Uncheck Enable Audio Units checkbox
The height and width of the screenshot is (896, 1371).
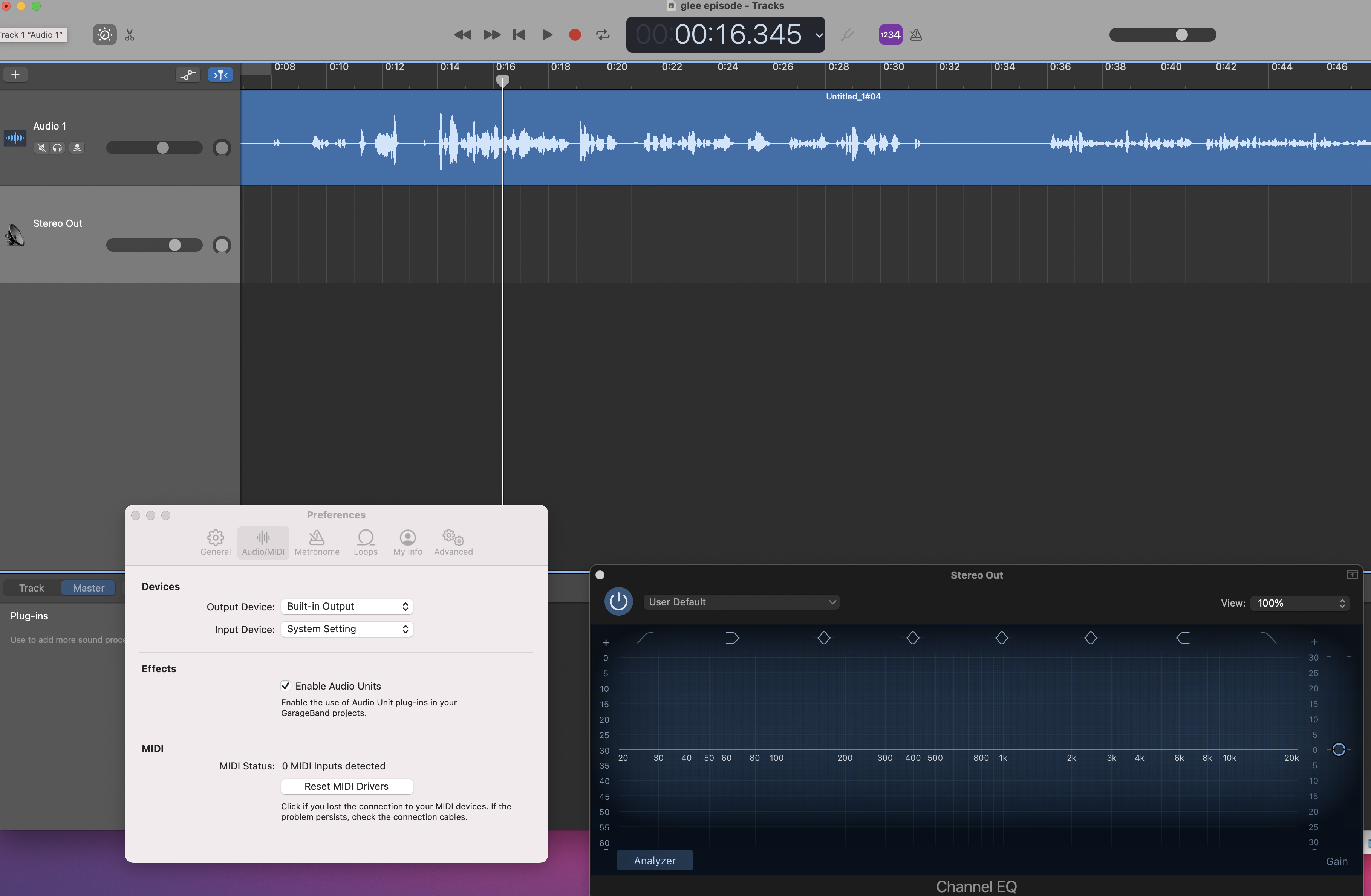coord(286,686)
